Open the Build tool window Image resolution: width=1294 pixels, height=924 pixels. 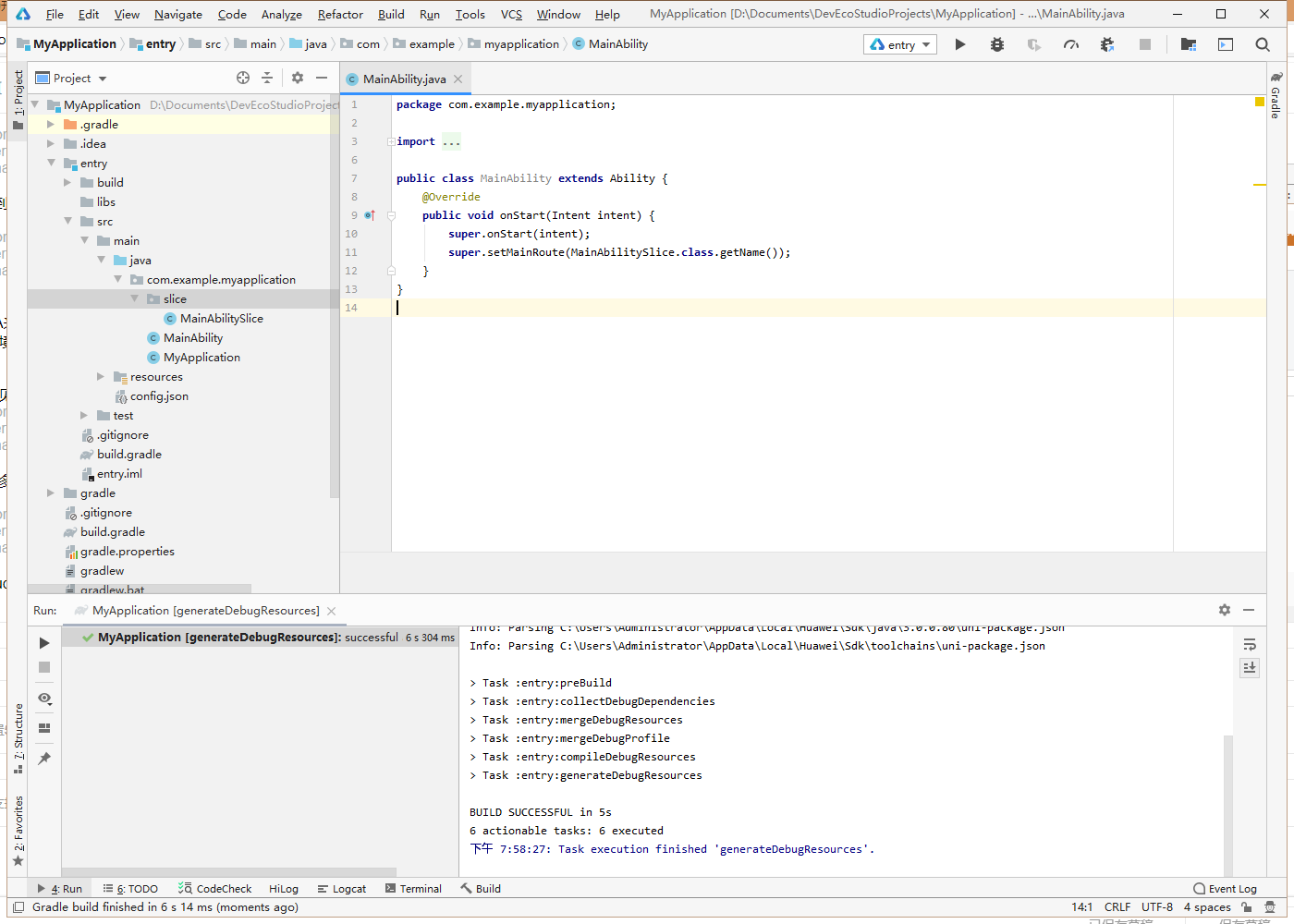pos(482,889)
